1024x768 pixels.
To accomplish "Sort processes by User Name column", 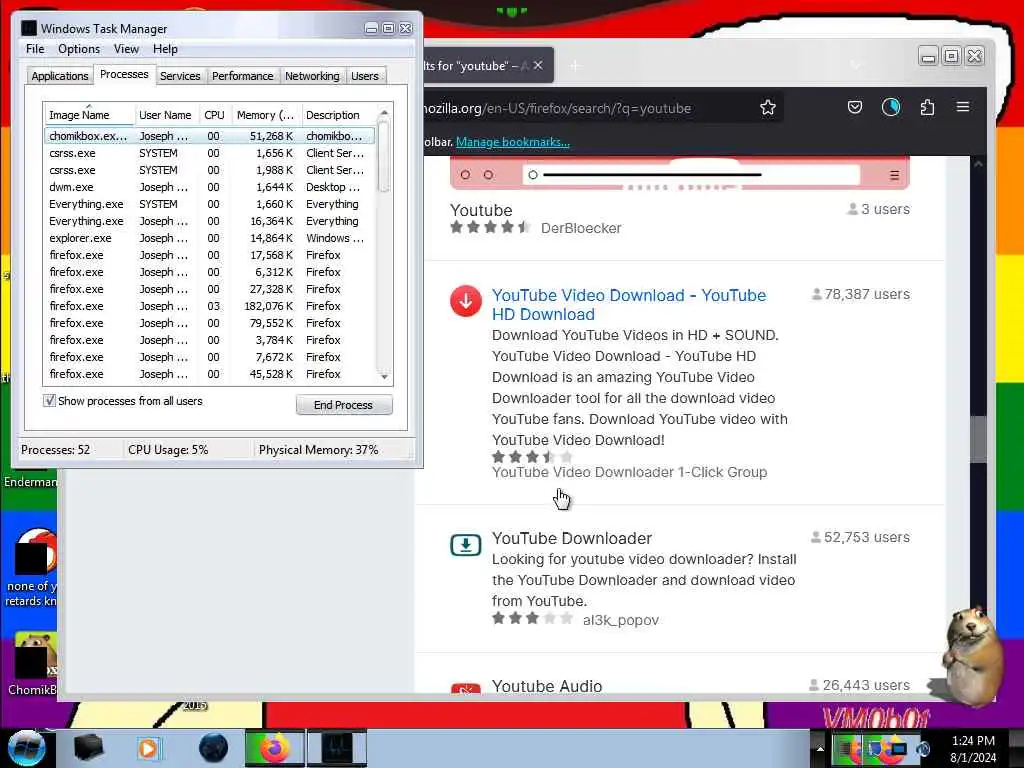I will (166, 115).
